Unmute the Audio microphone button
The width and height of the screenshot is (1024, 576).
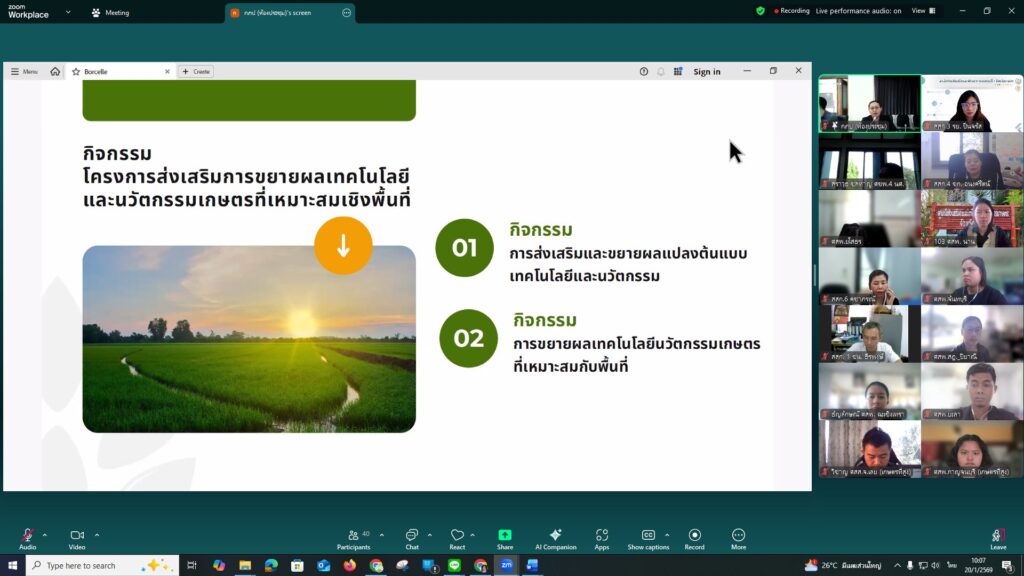27,536
